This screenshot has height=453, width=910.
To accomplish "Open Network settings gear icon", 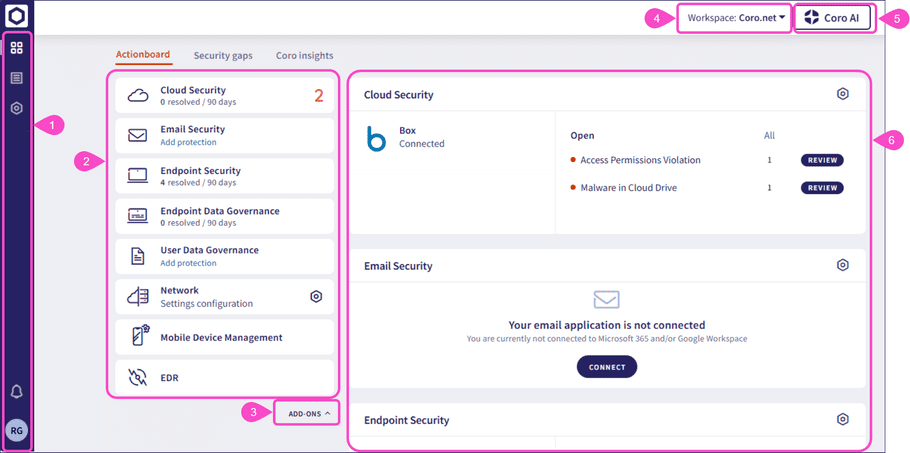I will point(316,296).
